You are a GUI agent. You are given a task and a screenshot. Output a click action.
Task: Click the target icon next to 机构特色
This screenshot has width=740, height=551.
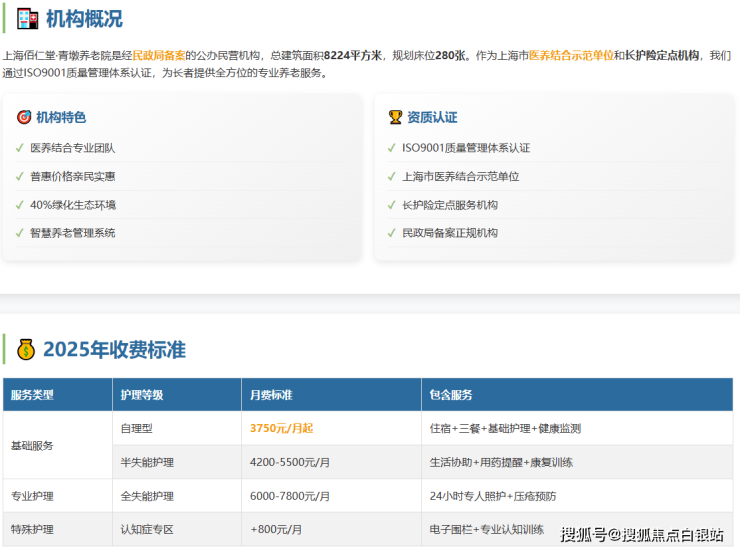24,117
